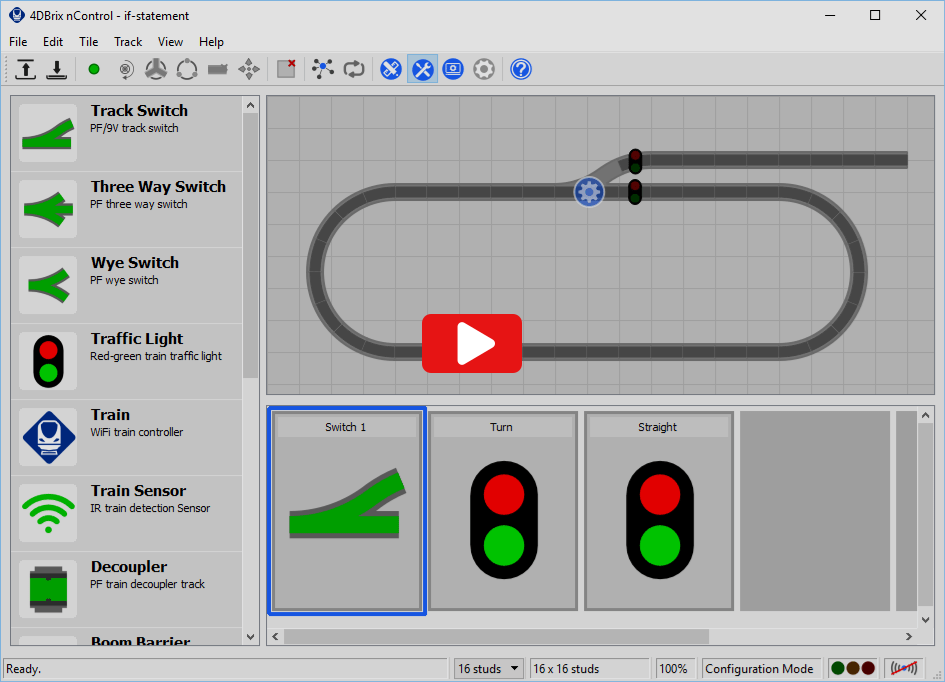Click the green circle toolbar icon
This screenshot has height=682, width=945.
pyautogui.click(x=93, y=69)
